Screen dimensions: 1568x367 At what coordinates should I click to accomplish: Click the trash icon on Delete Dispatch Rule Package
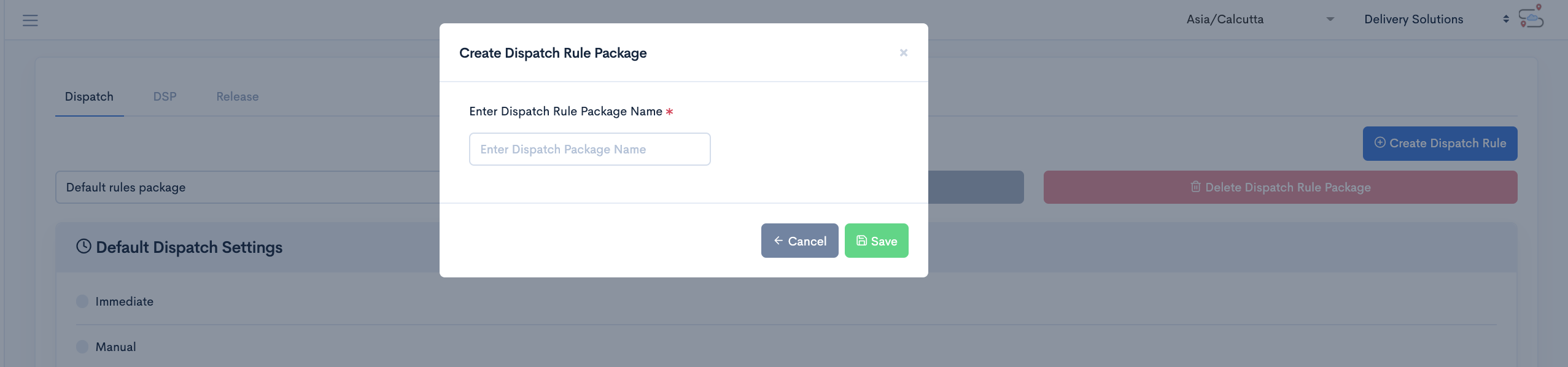(1195, 187)
